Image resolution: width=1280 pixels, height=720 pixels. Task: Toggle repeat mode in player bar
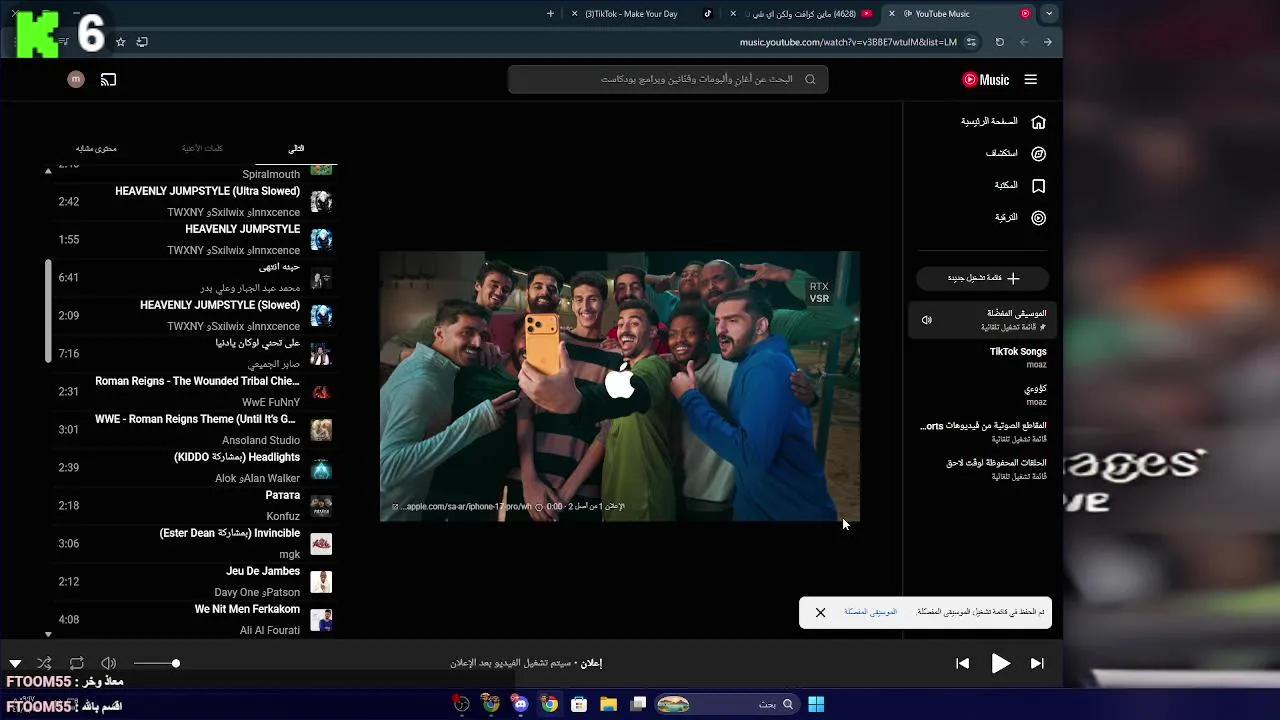tap(77, 663)
